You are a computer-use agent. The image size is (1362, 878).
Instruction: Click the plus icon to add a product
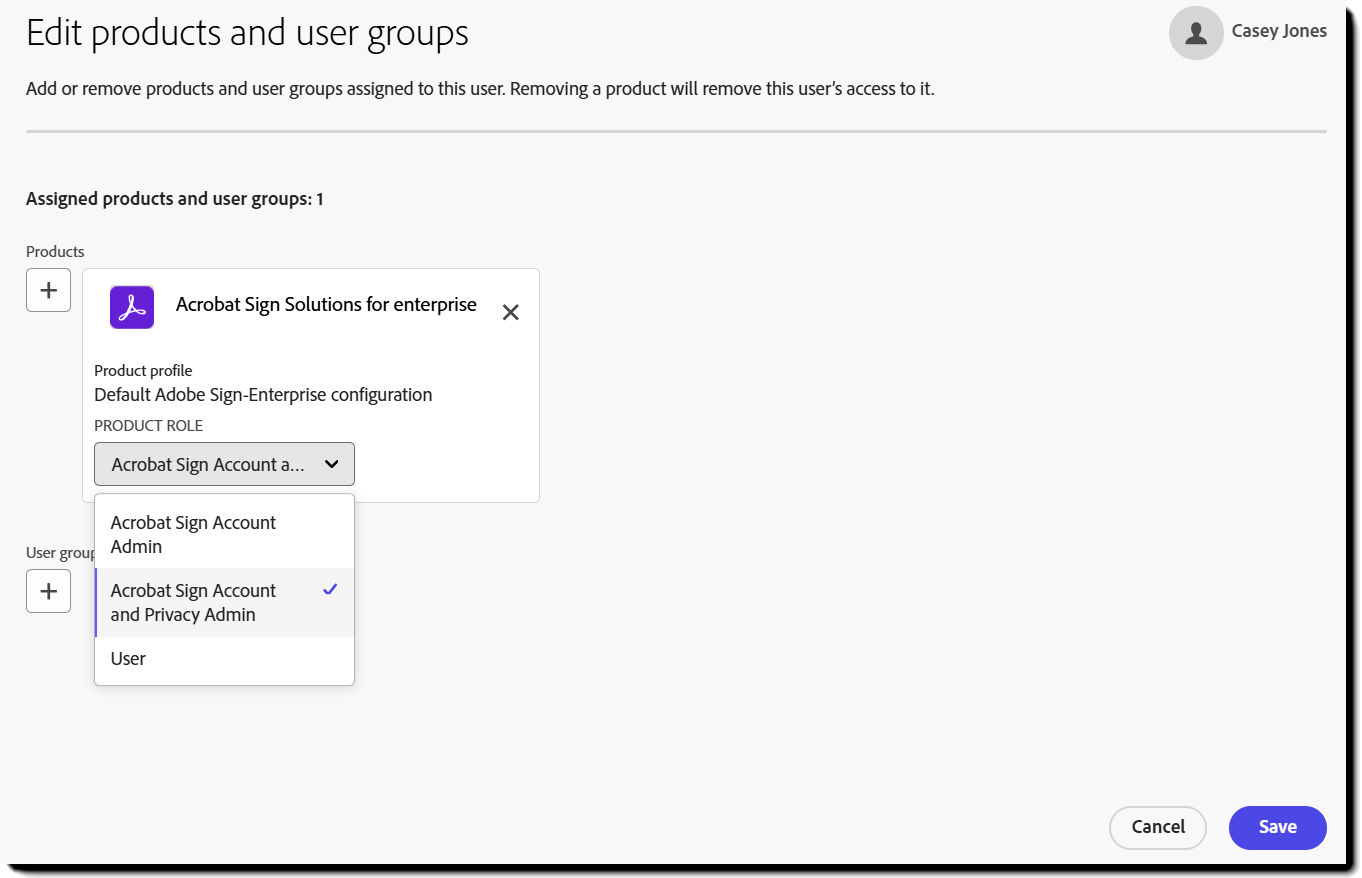click(48, 290)
